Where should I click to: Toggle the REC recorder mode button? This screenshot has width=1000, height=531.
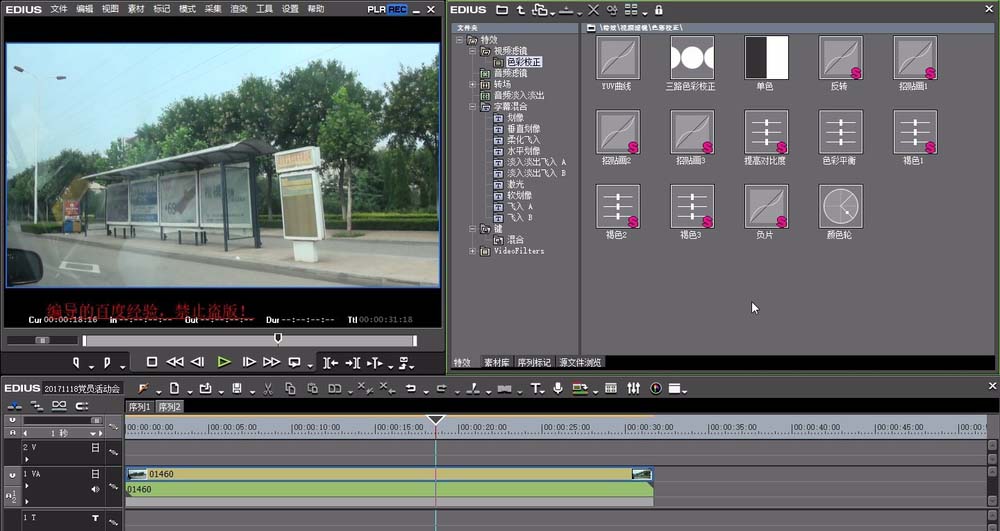pyautogui.click(x=397, y=9)
